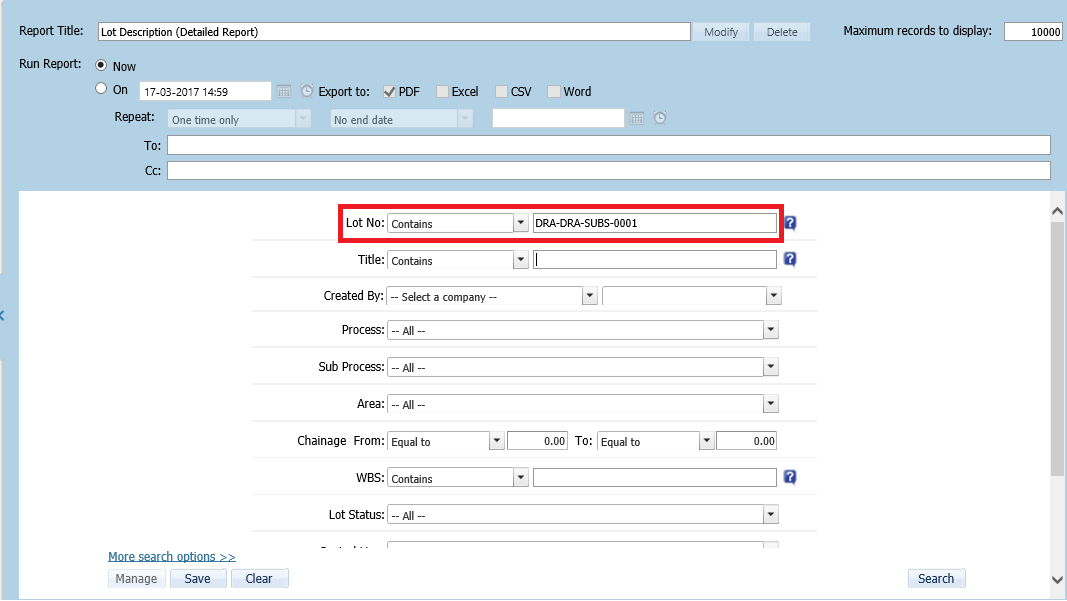Select the Now run report option

point(101,65)
